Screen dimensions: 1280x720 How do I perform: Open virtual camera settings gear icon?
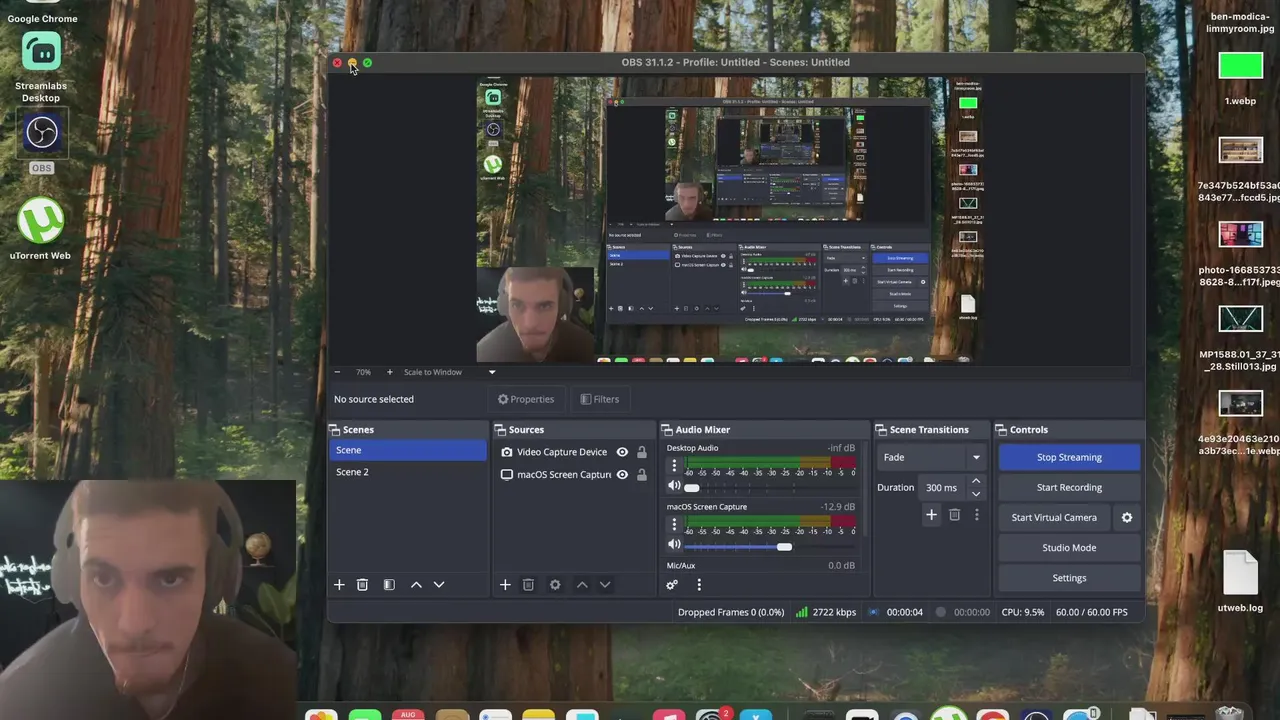[1127, 518]
